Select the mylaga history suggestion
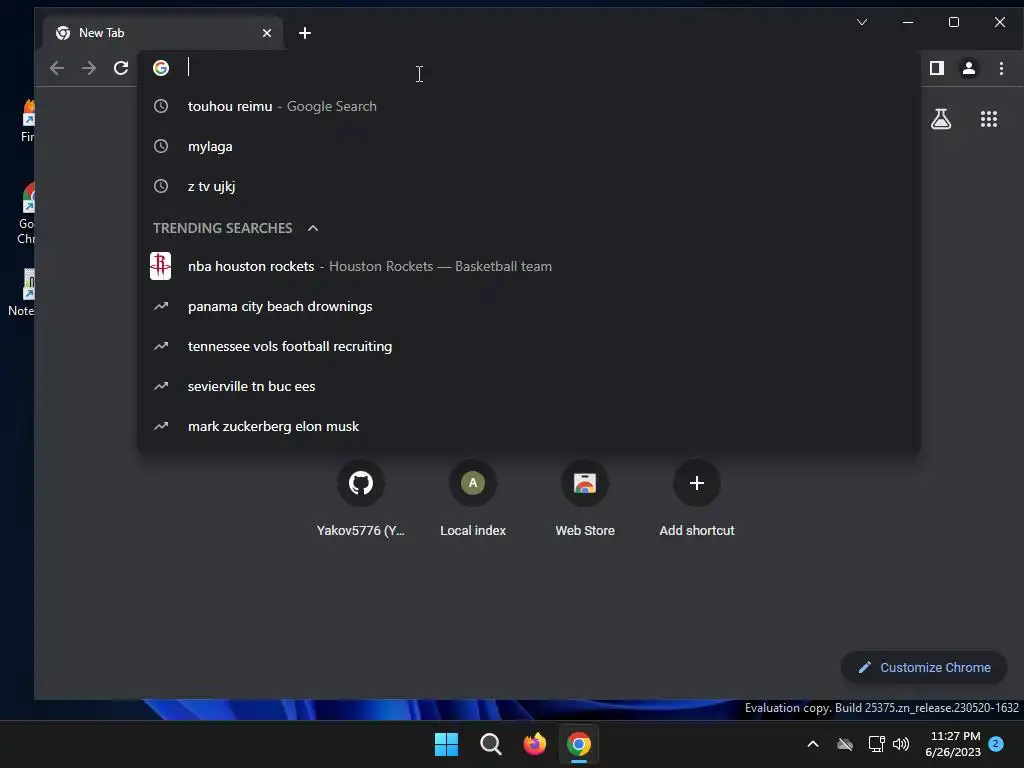This screenshot has height=768, width=1024. tap(528, 146)
